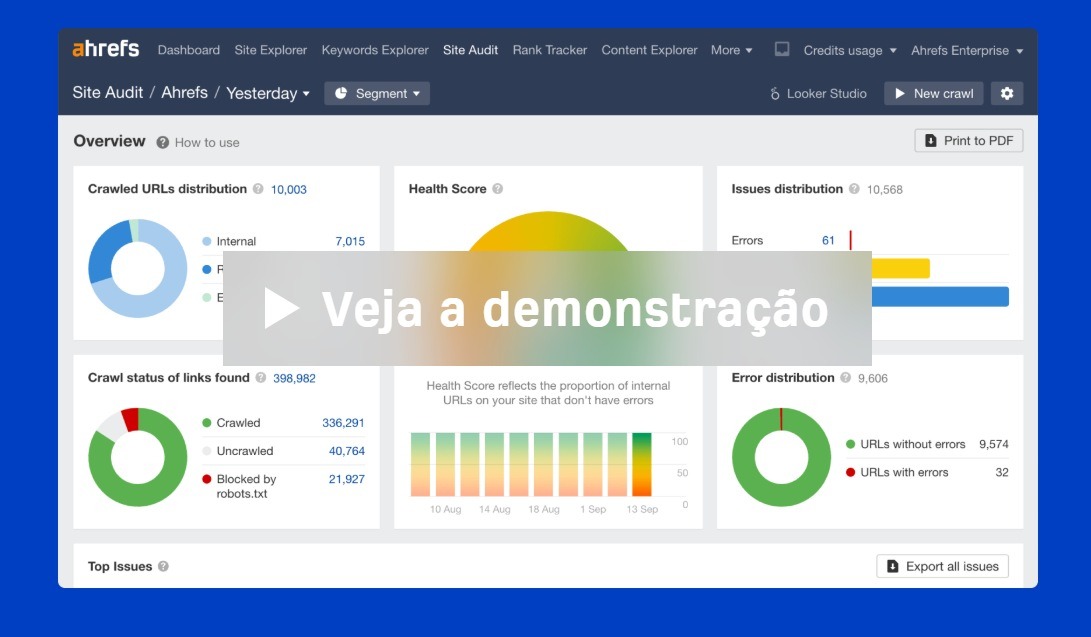The image size is (1091, 637).
Task: Open the Dashboard menu item
Action: [x=189, y=50]
